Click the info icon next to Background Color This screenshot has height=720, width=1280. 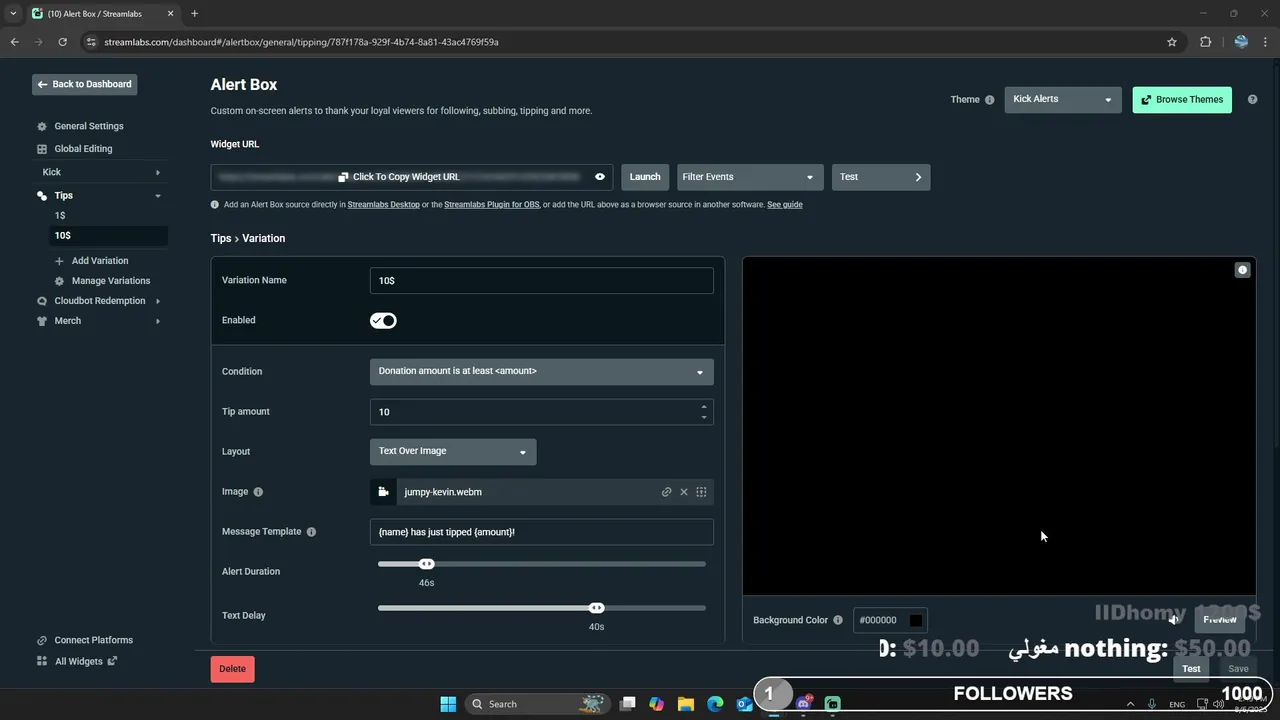point(838,620)
